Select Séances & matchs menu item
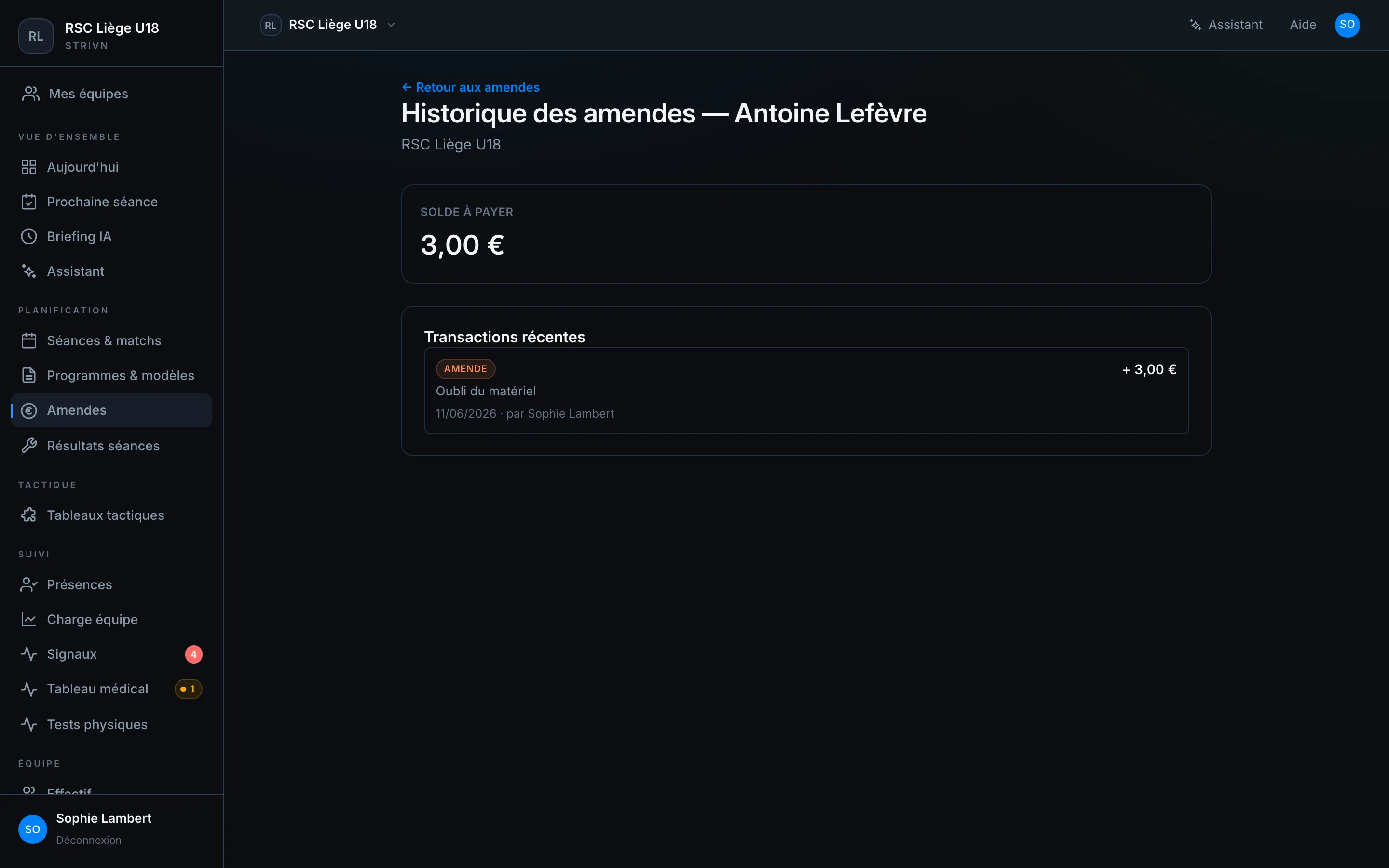Viewport: 1389px width, 868px height. pos(111,340)
